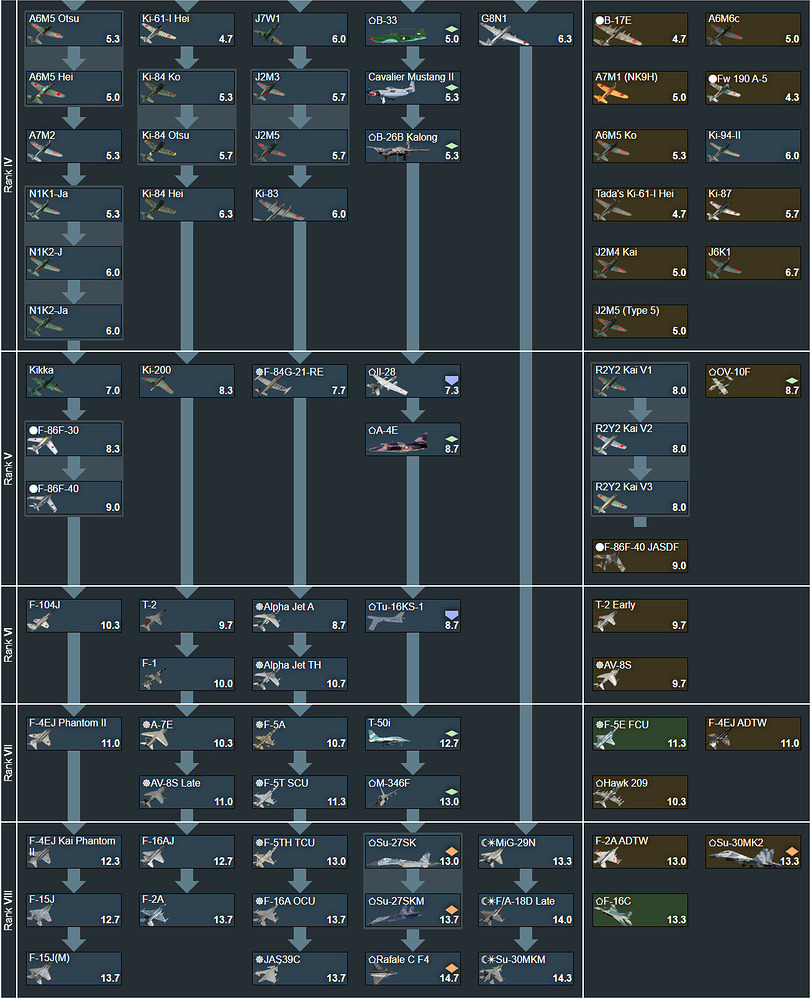Choose the R2Y2 Kai V3 card
The image size is (811, 999).
point(640,497)
